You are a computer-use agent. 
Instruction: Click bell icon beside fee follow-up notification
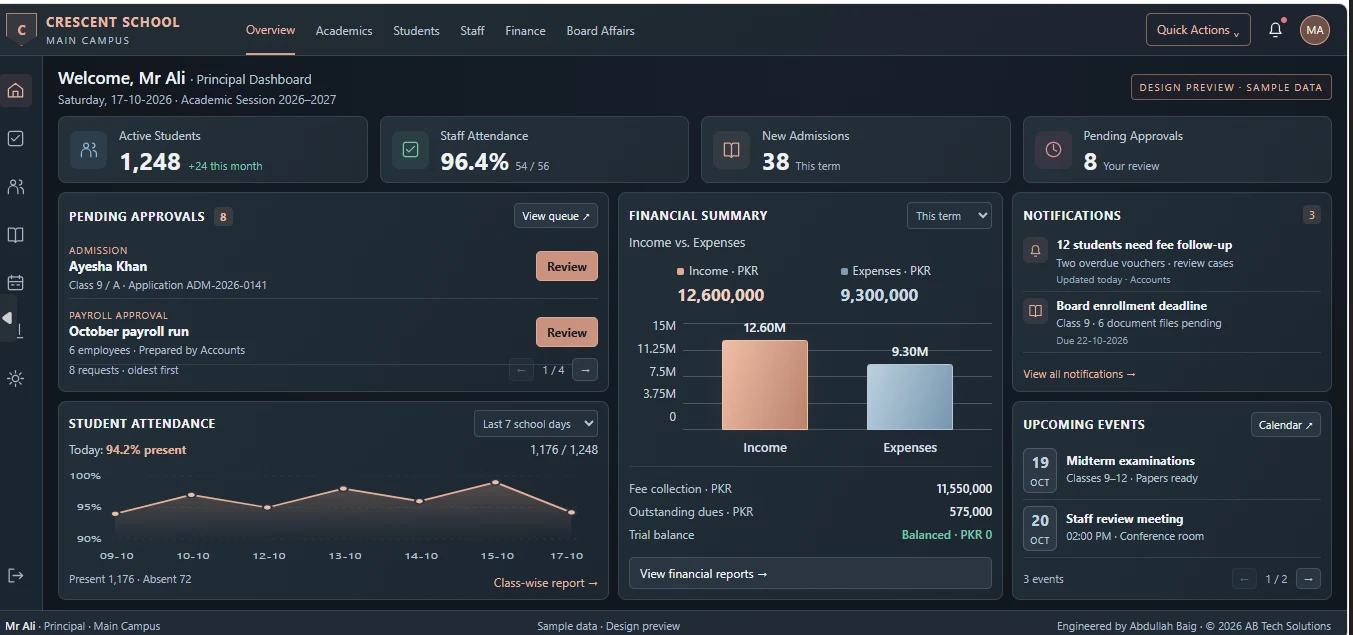[x=1035, y=250]
